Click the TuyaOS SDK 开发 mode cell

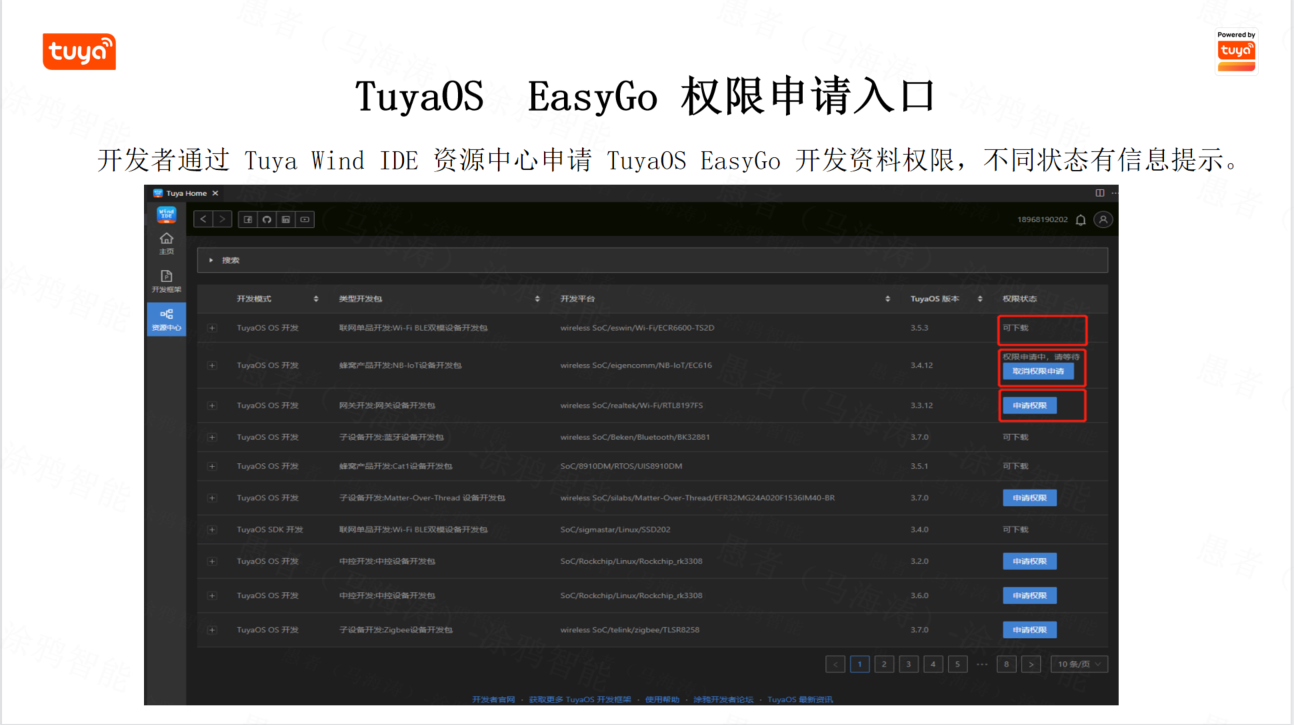pyautogui.click(x=270, y=529)
